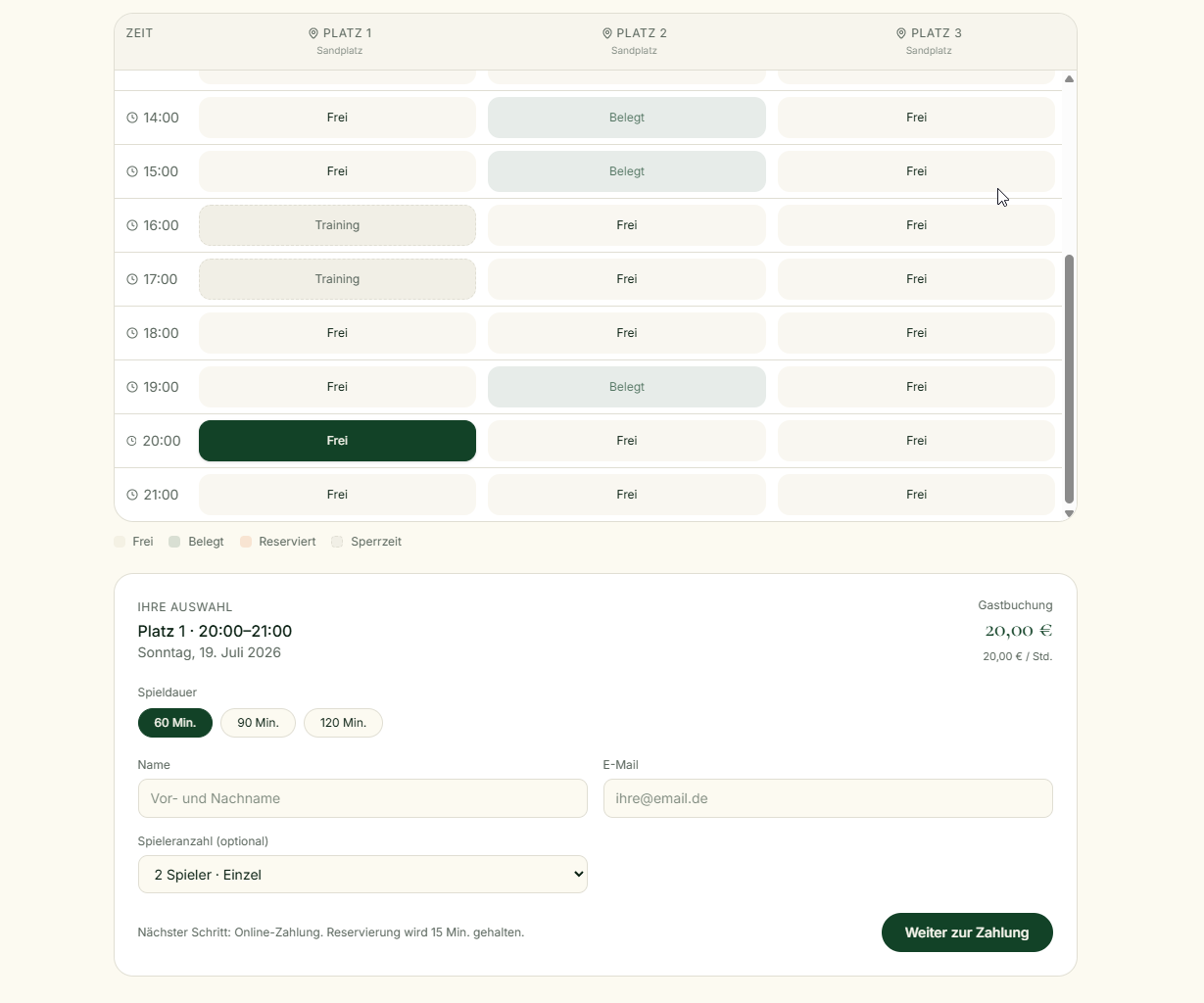Select Platz 2 at 20:00
Screen dimensions: 1204x1003
627,441
